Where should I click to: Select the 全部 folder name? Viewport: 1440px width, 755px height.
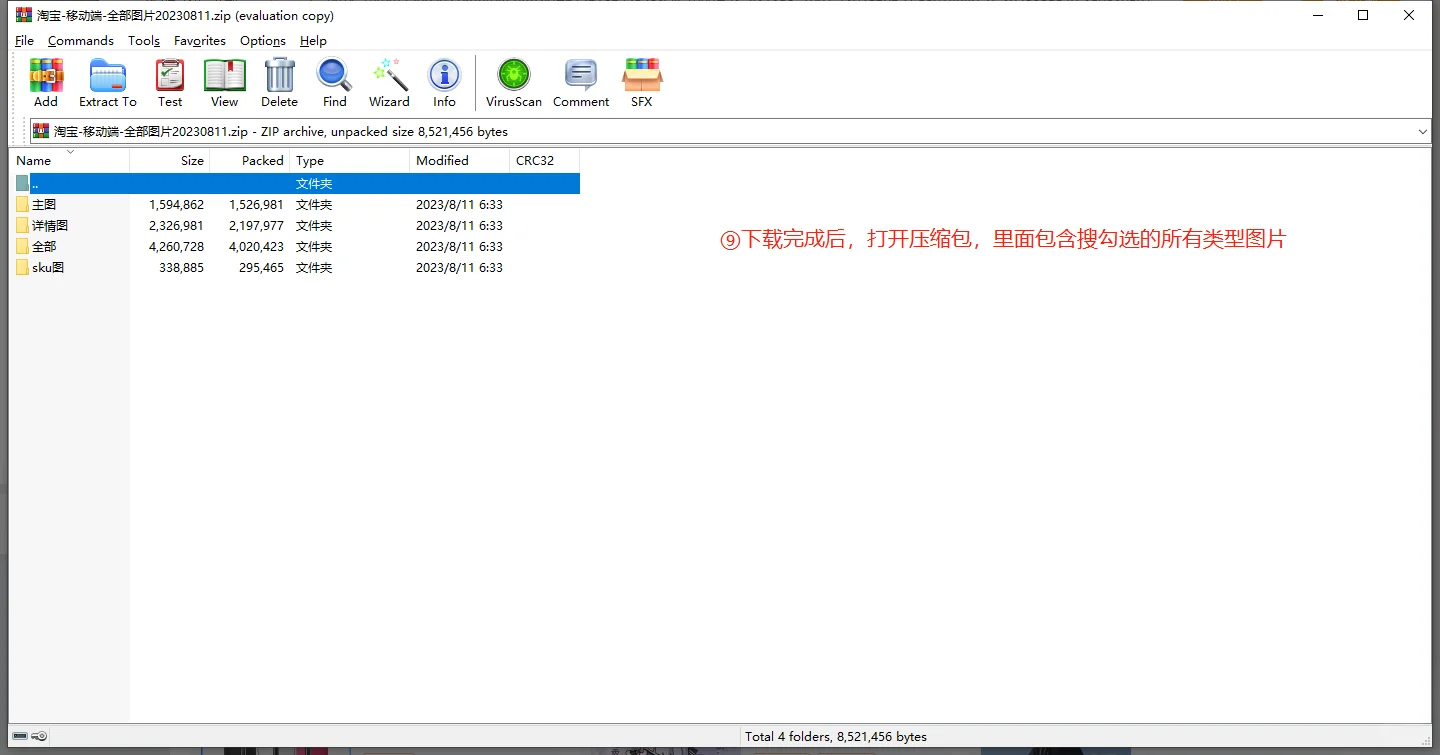44,247
